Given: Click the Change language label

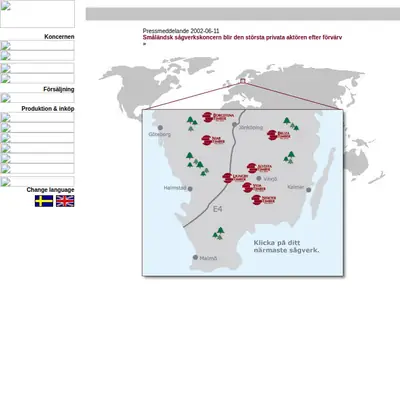Looking at the screenshot, I should click(x=50, y=190).
